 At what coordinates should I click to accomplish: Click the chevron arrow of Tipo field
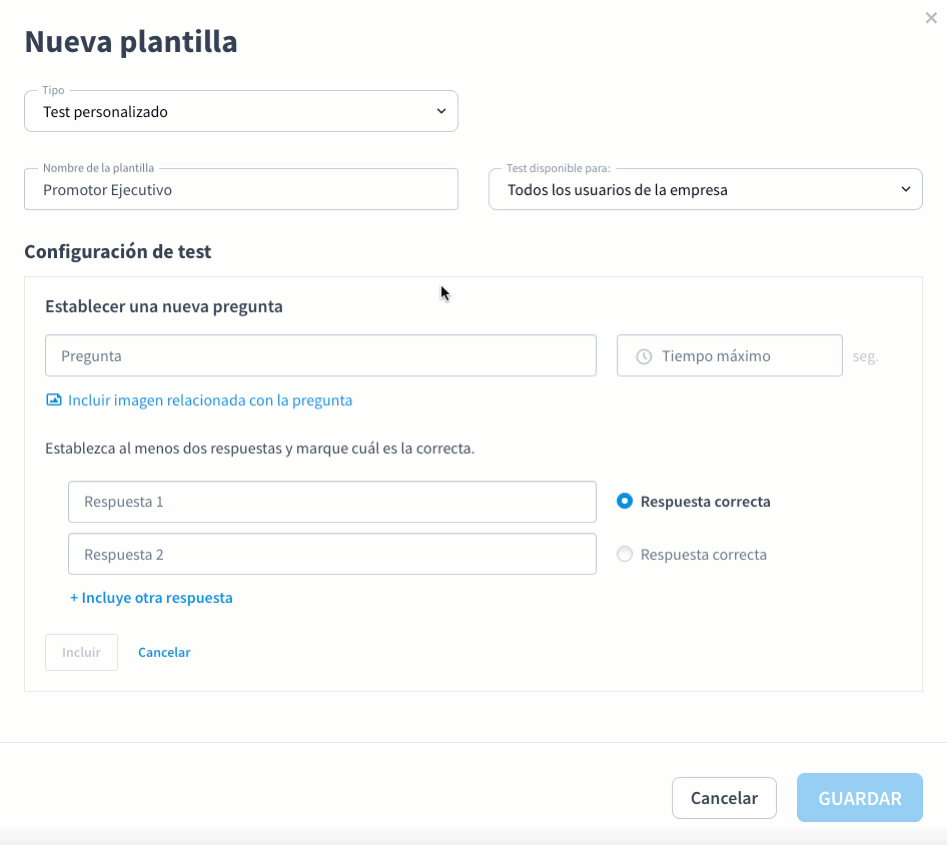tap(441, 111)
